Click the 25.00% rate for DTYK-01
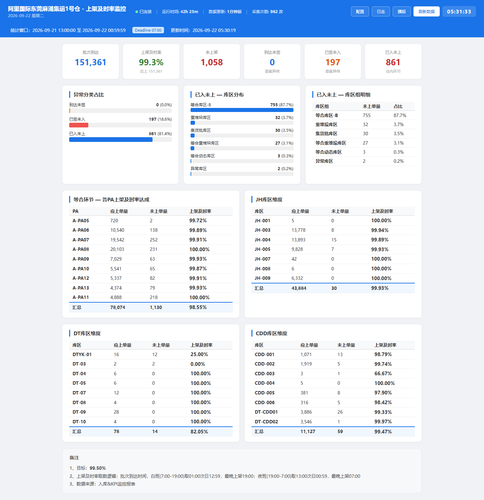 pos(199,354)
